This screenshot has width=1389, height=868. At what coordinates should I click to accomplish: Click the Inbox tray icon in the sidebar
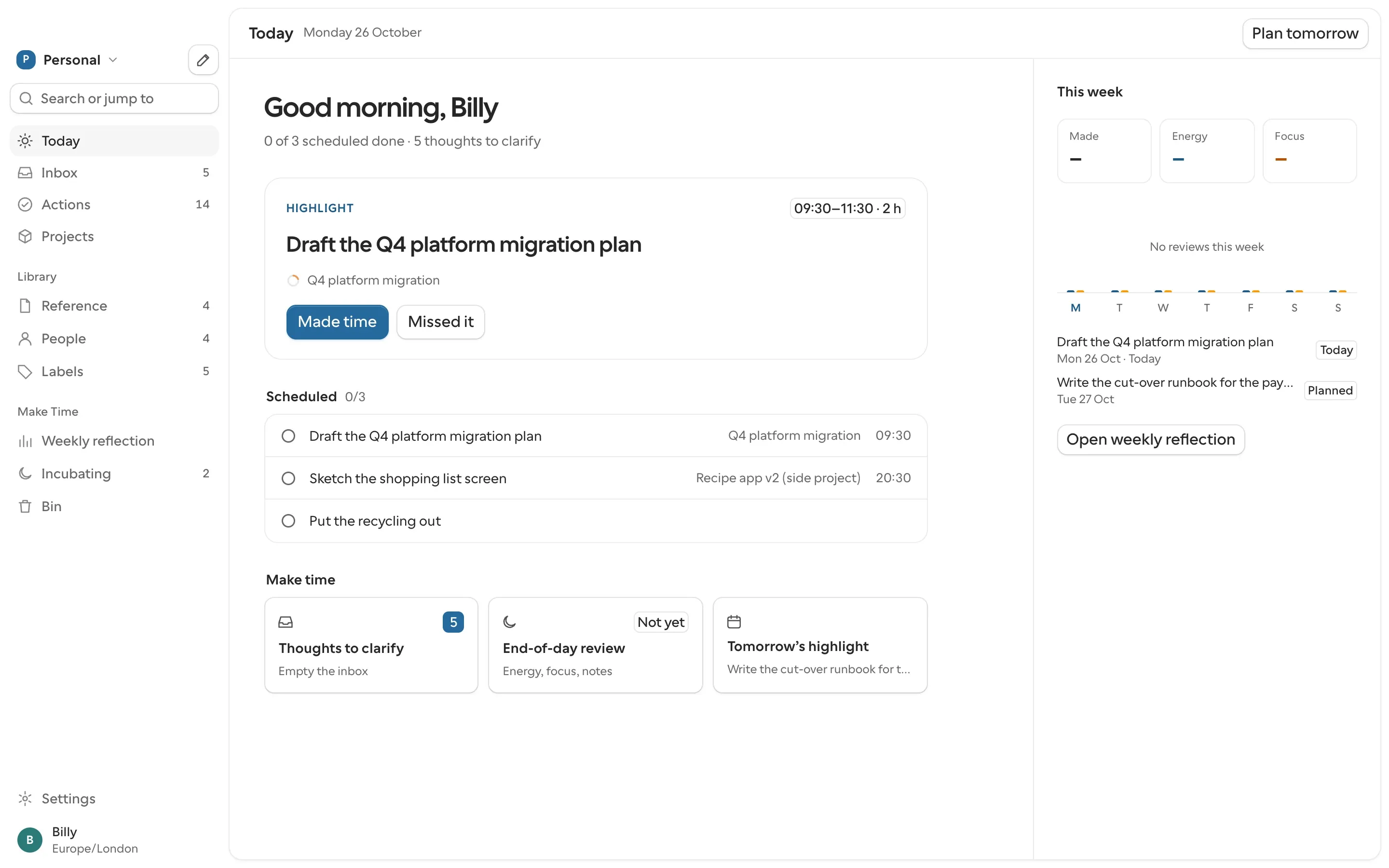25,172
